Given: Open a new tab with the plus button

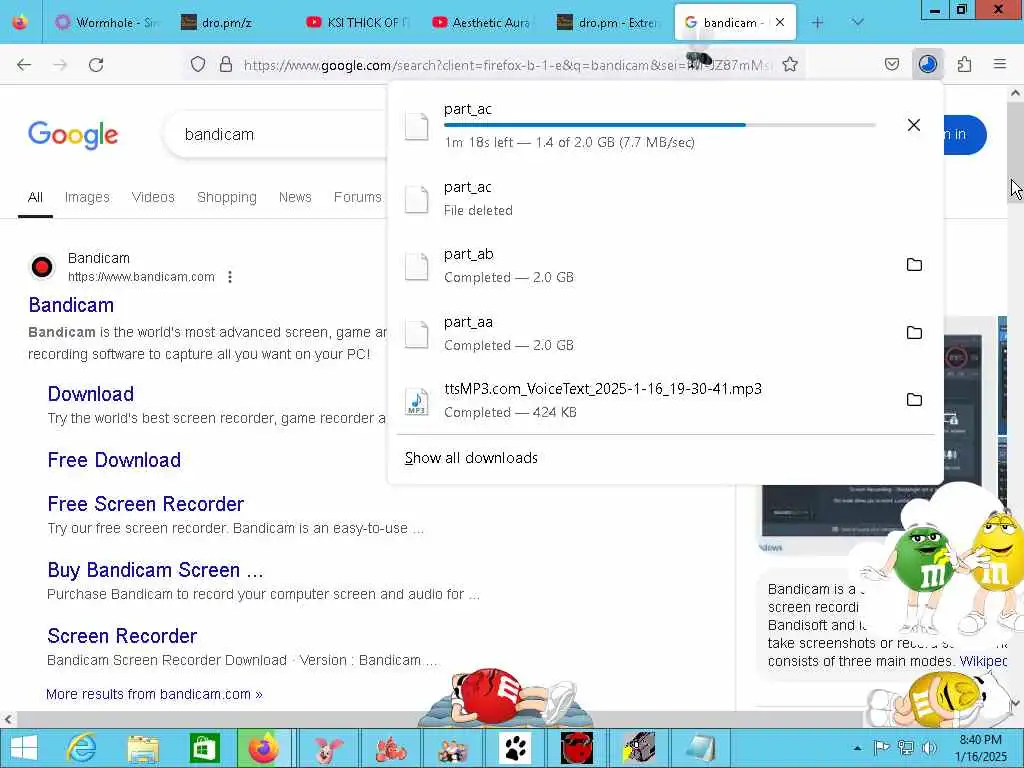Looking at the screenshot, I should tap(818, 22).
